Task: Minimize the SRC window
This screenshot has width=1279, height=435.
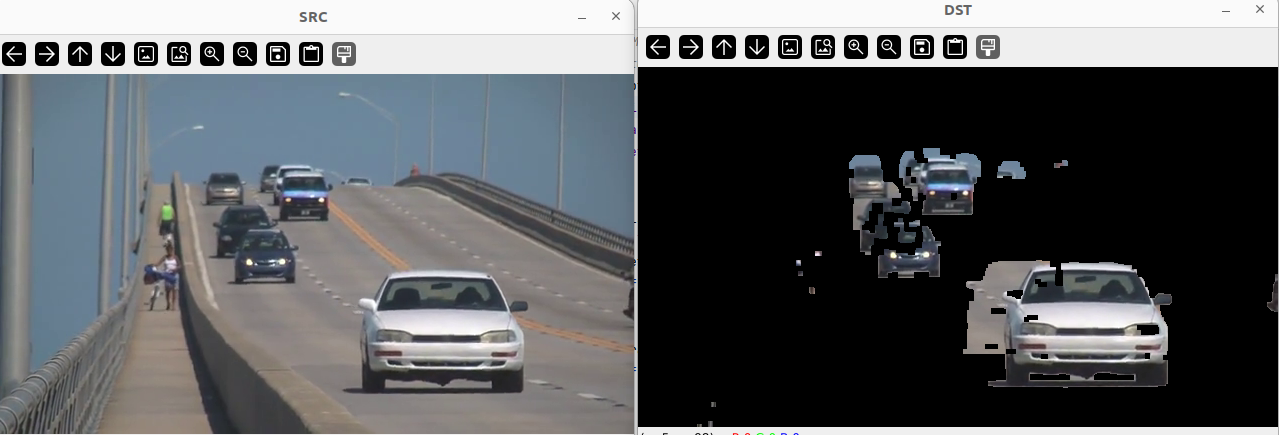Action: coord(581,17)
